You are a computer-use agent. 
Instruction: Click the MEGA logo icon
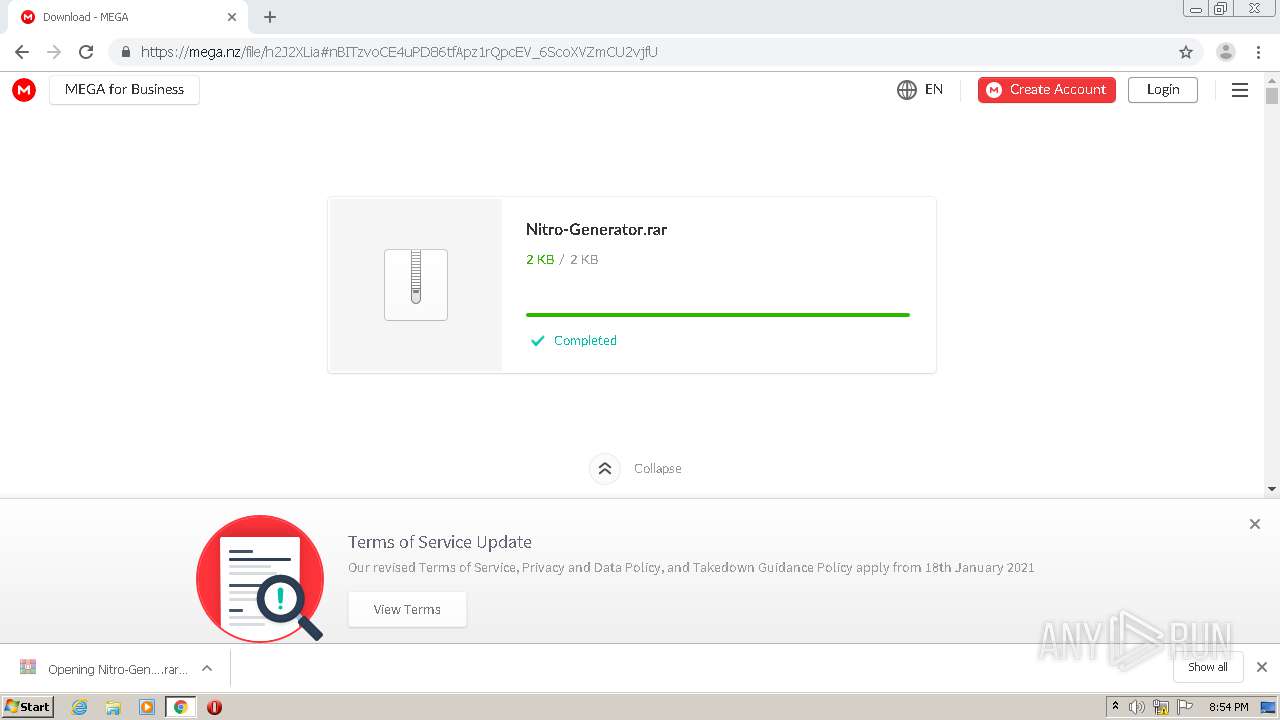[24, 90]
